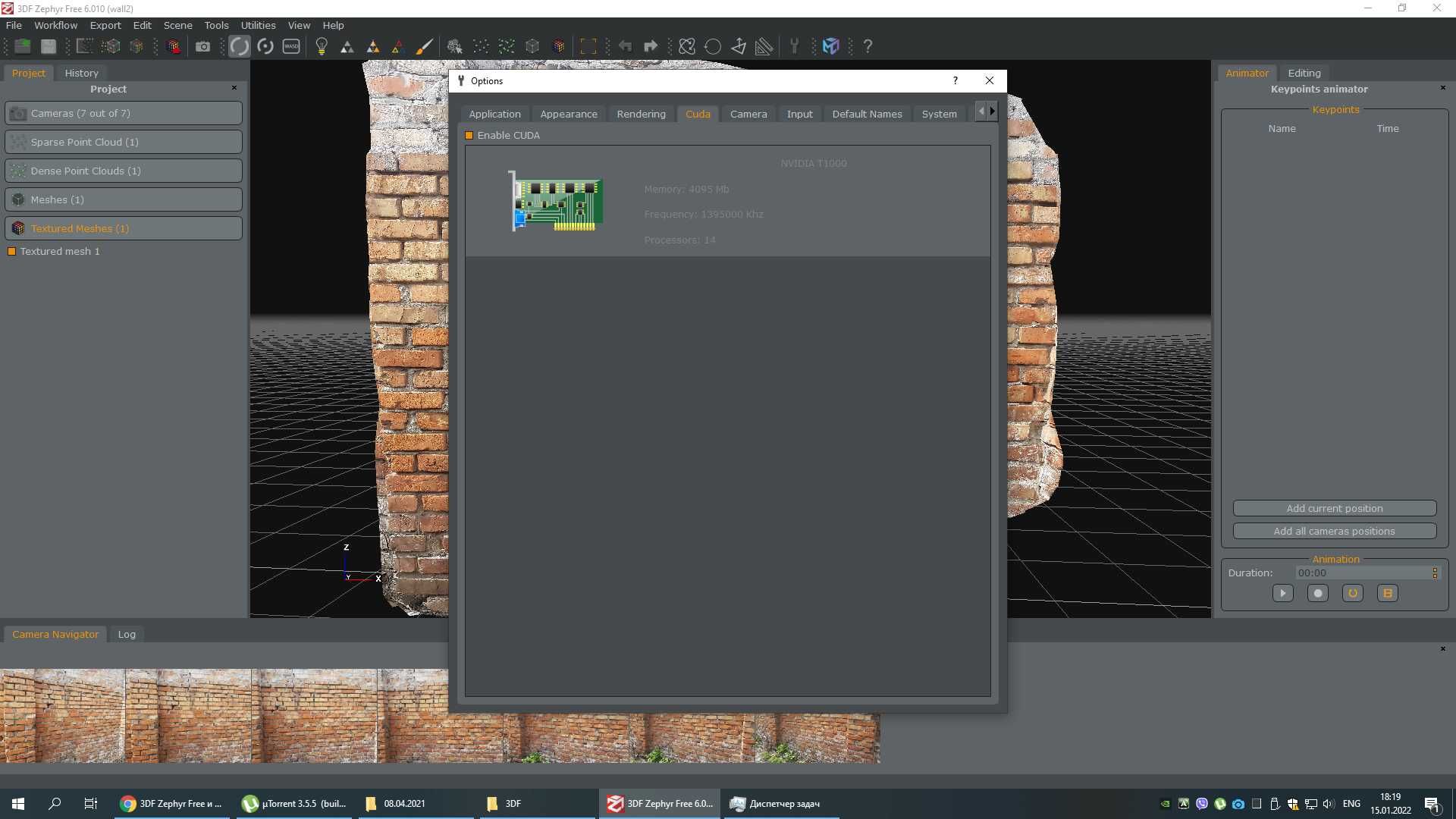This screenshot has height=819, width=1456.
Task: Enable CUDA checkbox
Action: [469, 134]
